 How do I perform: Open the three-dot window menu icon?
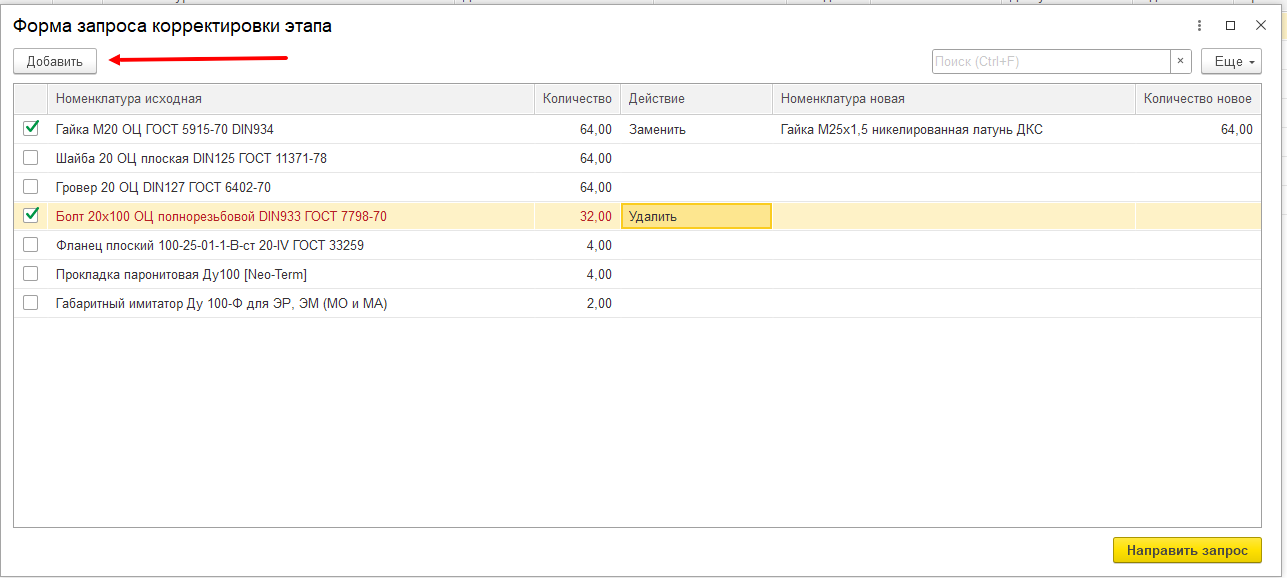click(x=1200, y=26)
